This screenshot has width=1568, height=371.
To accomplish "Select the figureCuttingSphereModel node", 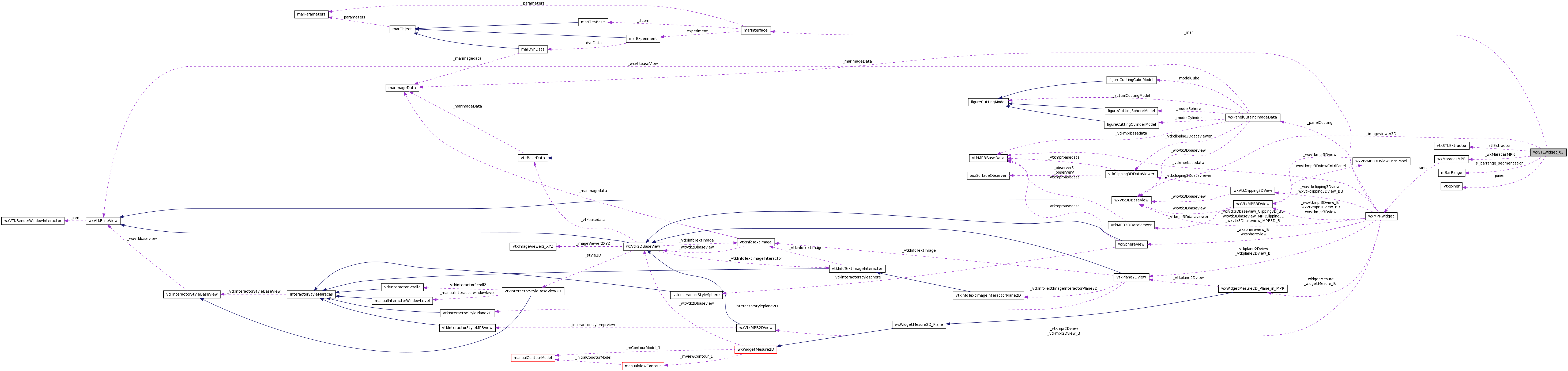I will (1131, 111).
